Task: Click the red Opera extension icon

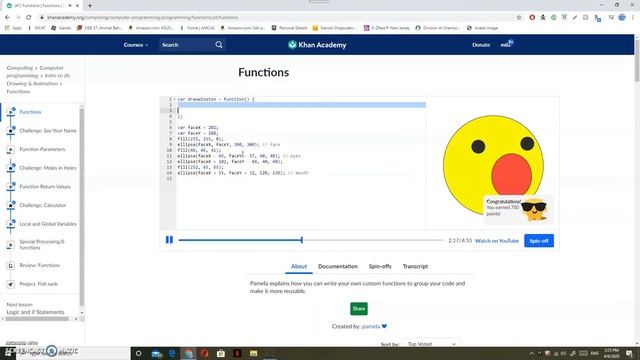Action: pyautogui.click(x=532, y=18)
